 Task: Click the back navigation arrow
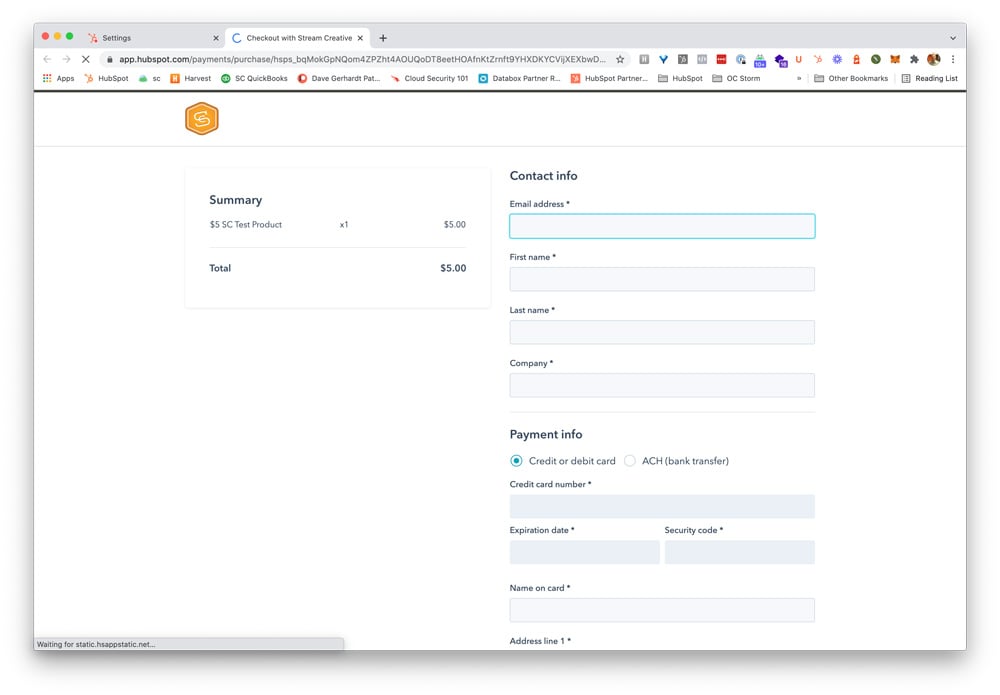[x=47, y=60]
